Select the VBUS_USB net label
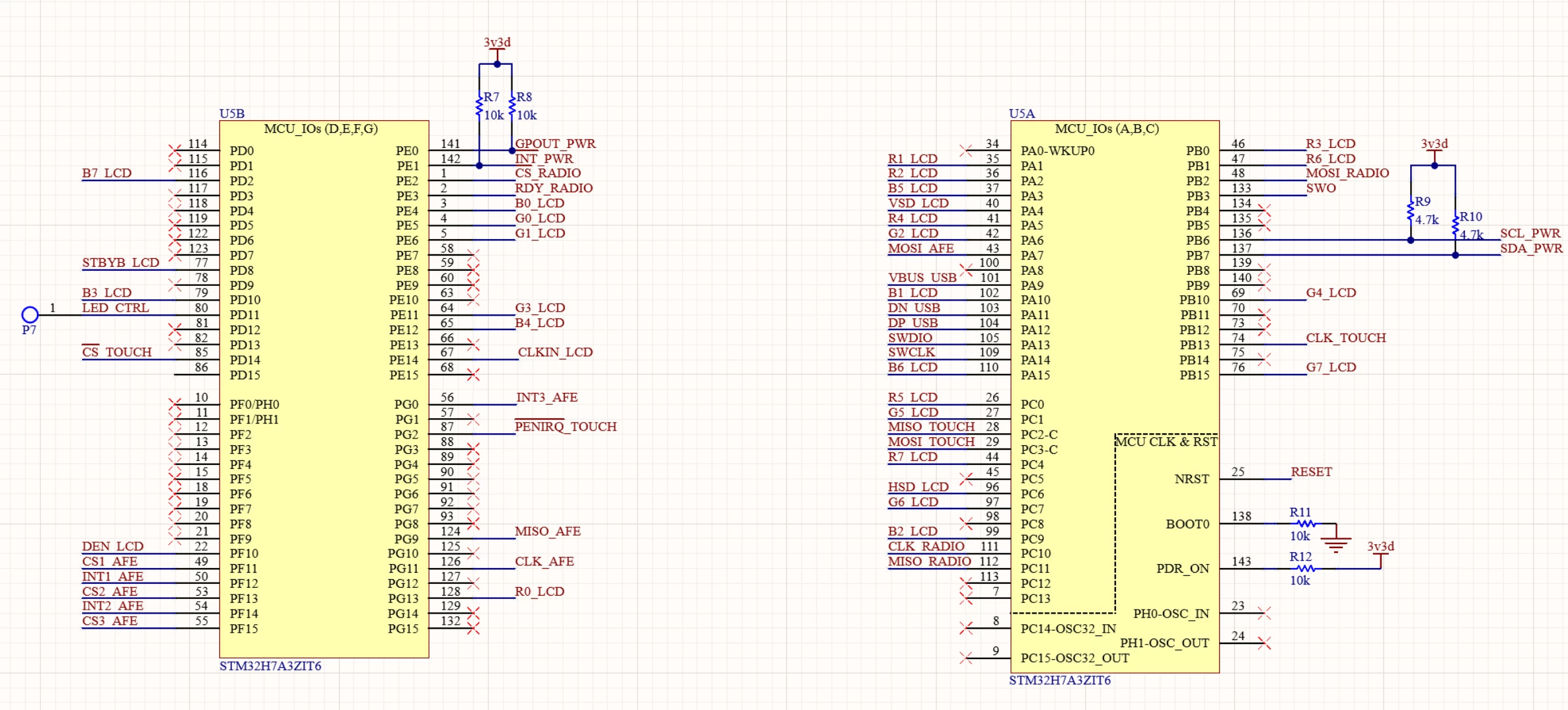 click(922, 278)
